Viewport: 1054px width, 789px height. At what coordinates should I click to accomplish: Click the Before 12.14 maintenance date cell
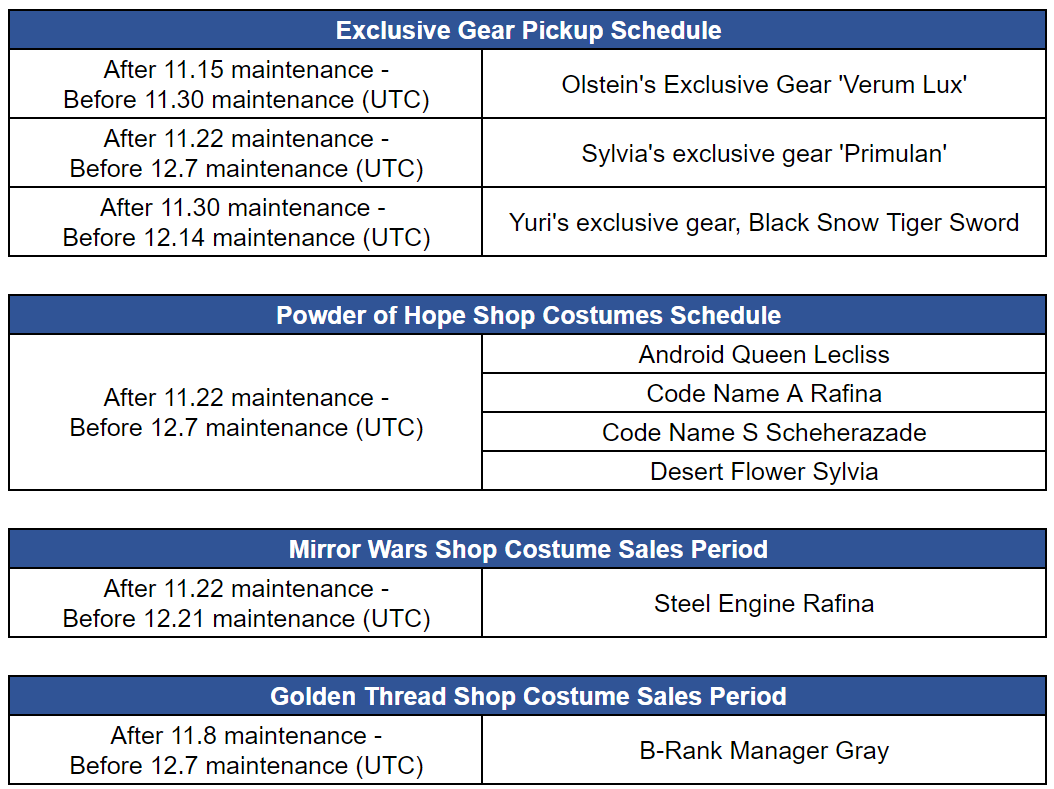click(x=245, y=222)
